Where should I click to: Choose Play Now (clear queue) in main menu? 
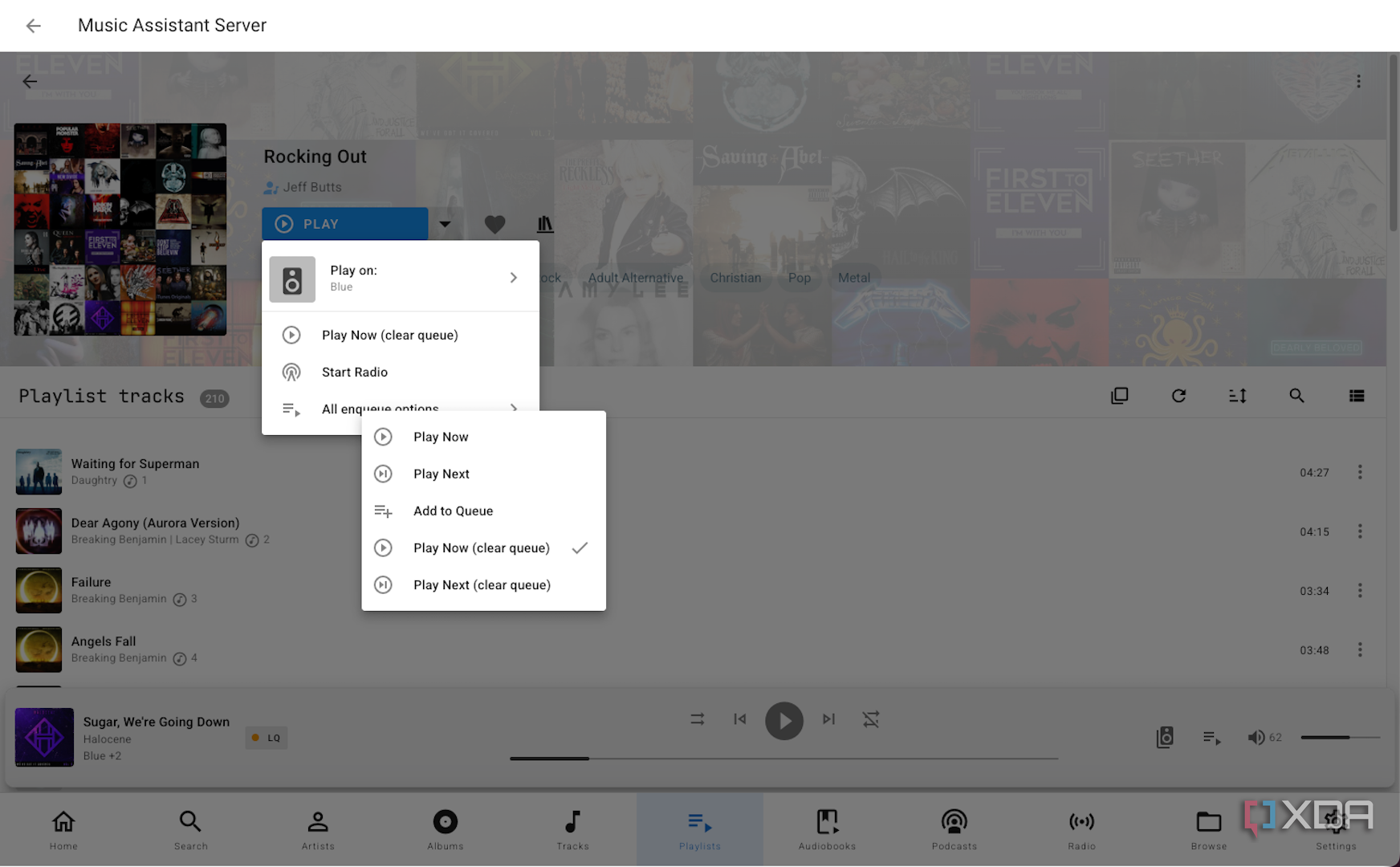[x=400, y=335]
